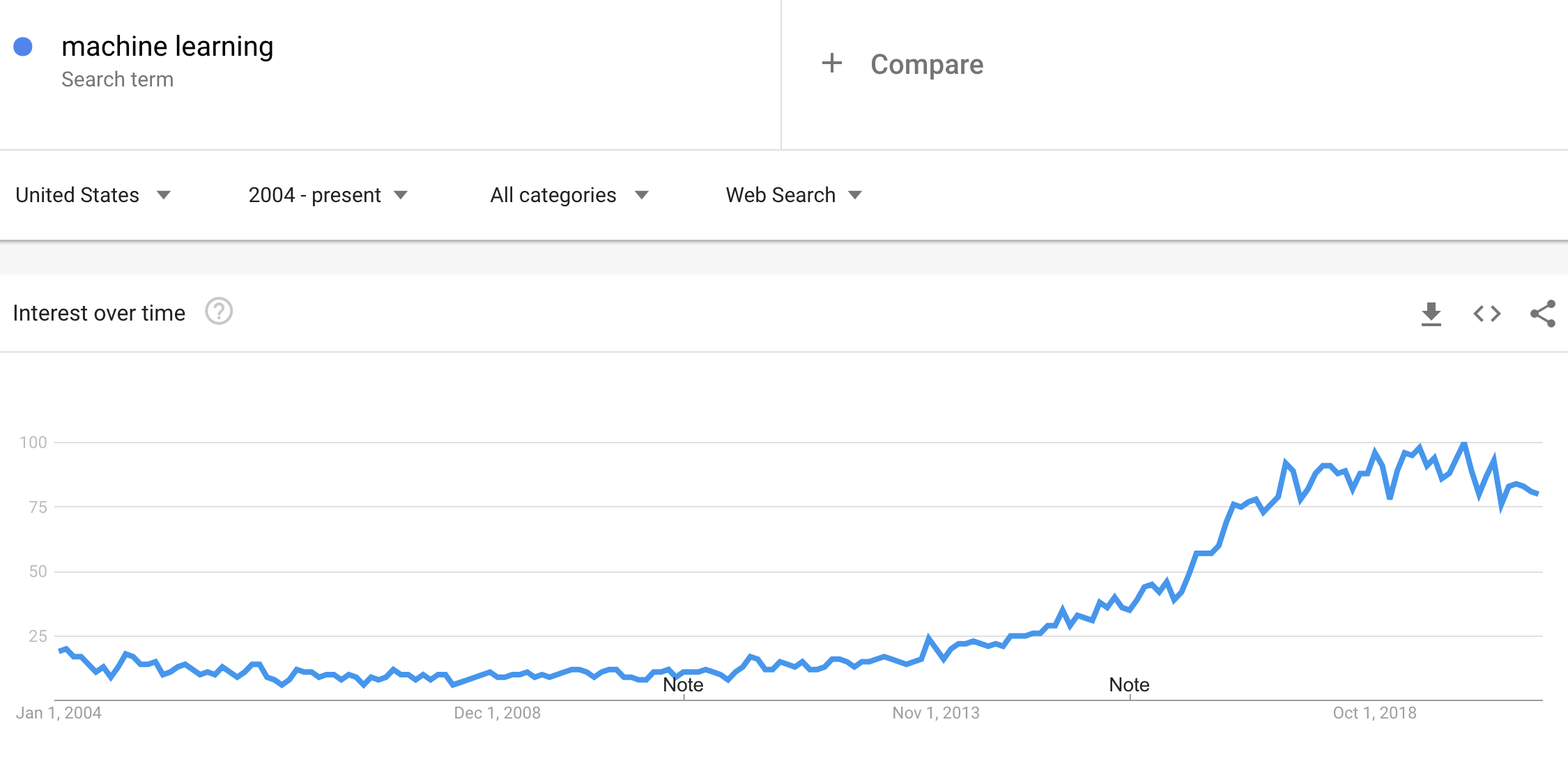Open the first Note marker on the chart
This screenshot has height=768, width=1568.
tap(684, 685)
